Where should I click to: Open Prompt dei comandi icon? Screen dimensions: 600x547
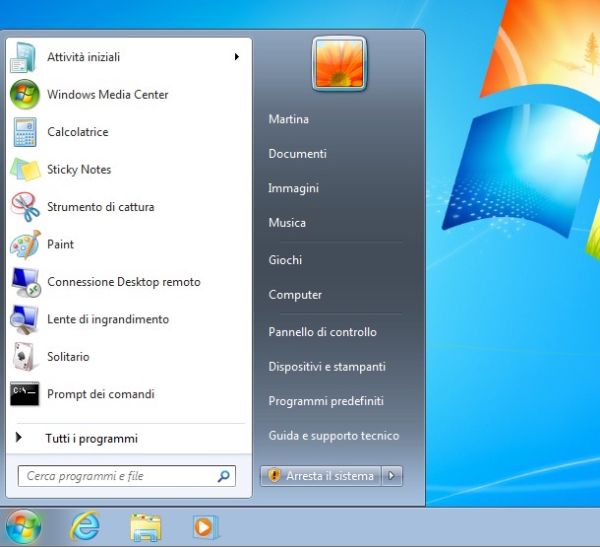(24, 394)
